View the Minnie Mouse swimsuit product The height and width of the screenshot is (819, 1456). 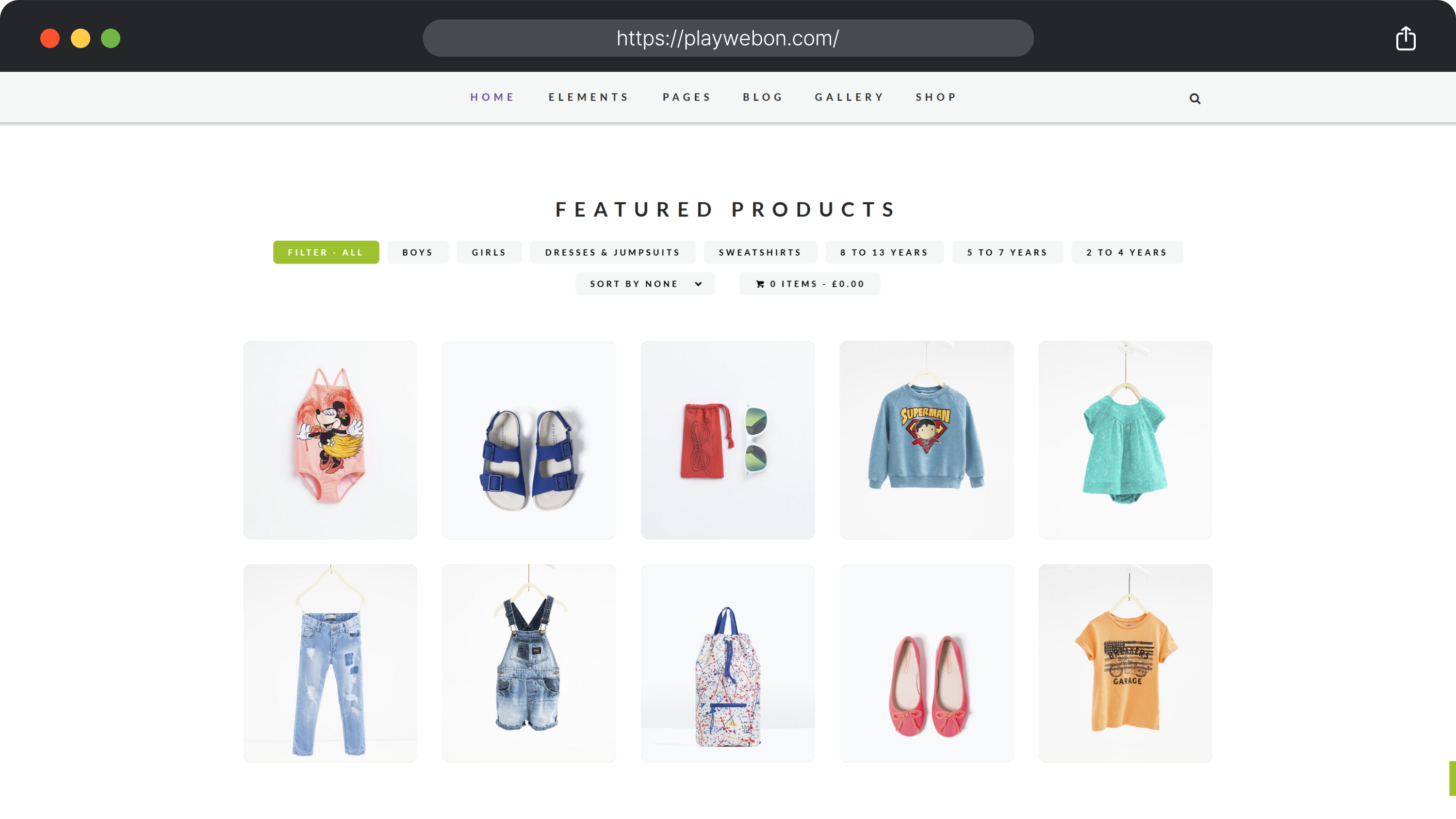(330, 440)
